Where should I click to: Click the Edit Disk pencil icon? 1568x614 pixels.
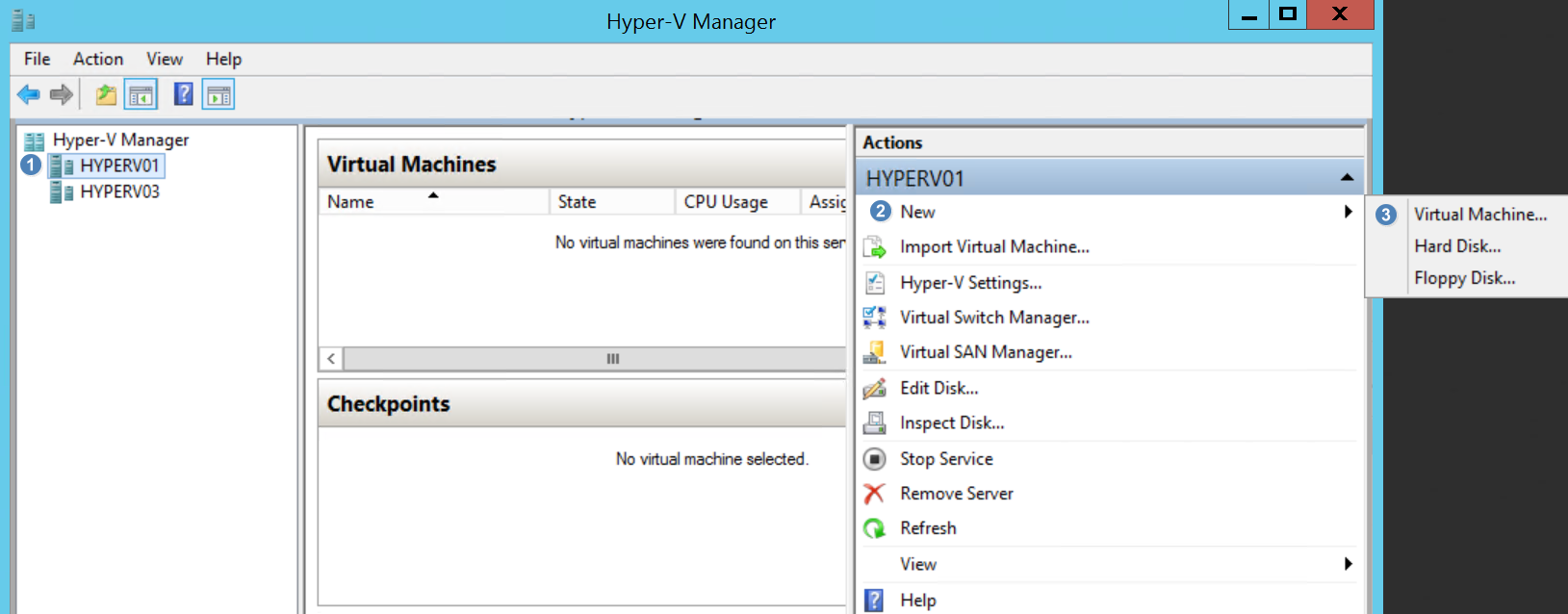874,388
